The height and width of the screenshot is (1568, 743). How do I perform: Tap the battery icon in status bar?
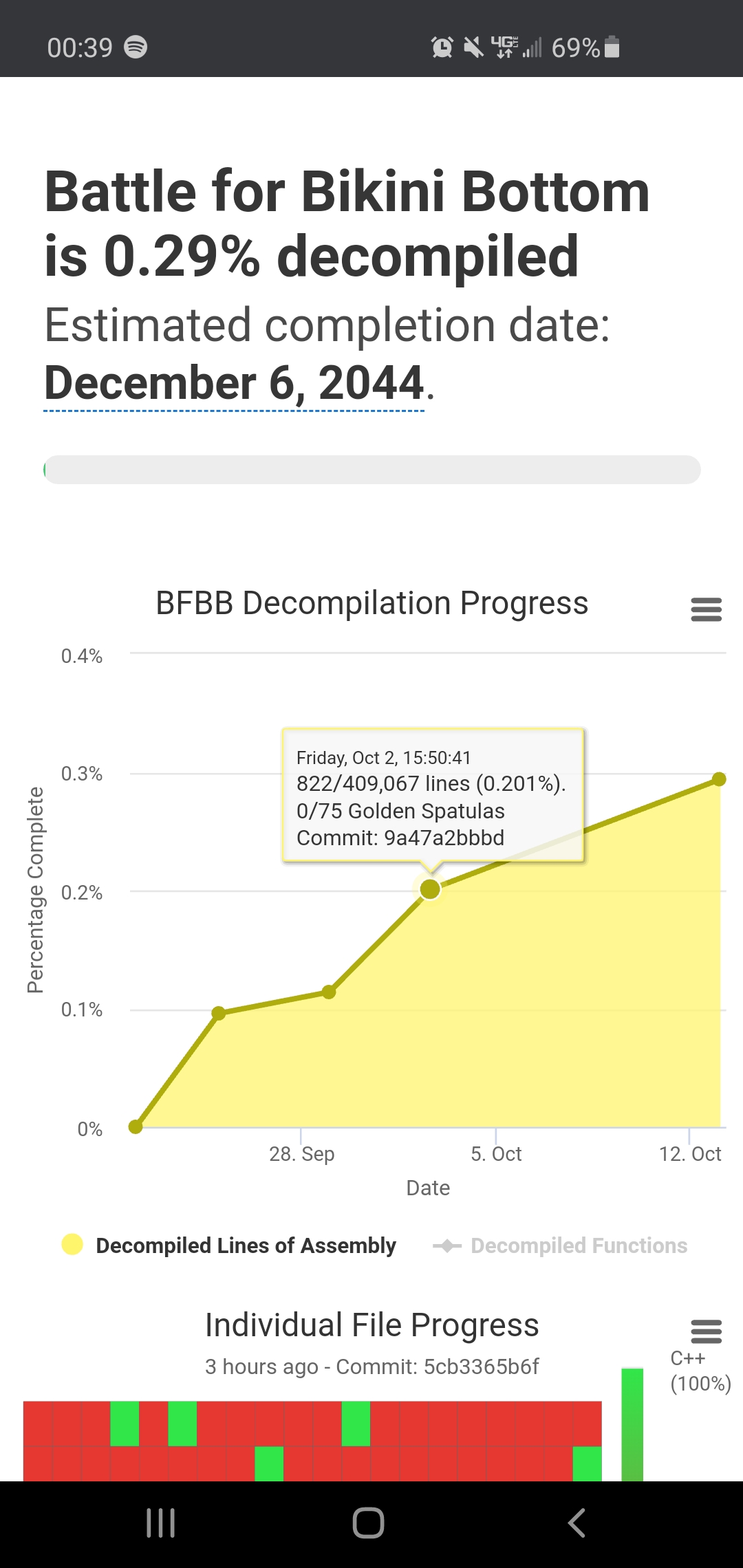(x=612, y=47)
